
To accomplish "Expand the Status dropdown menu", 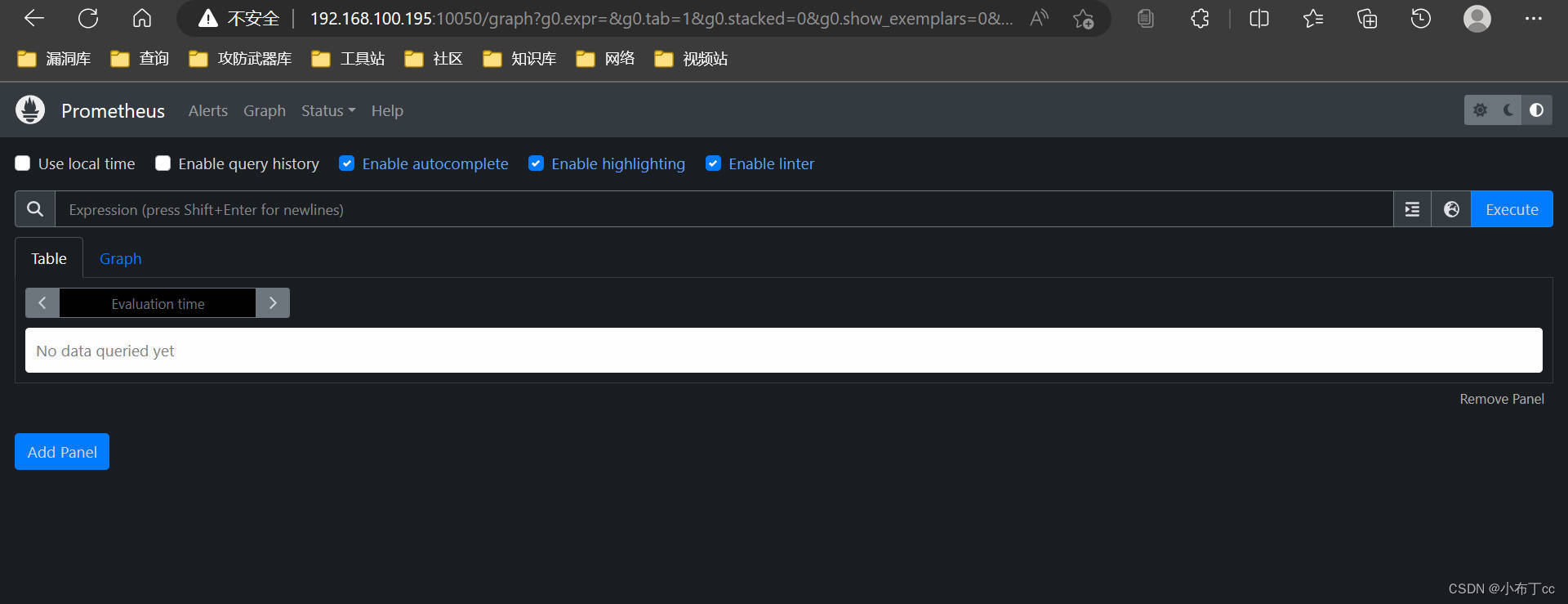I will coord(328,110).
